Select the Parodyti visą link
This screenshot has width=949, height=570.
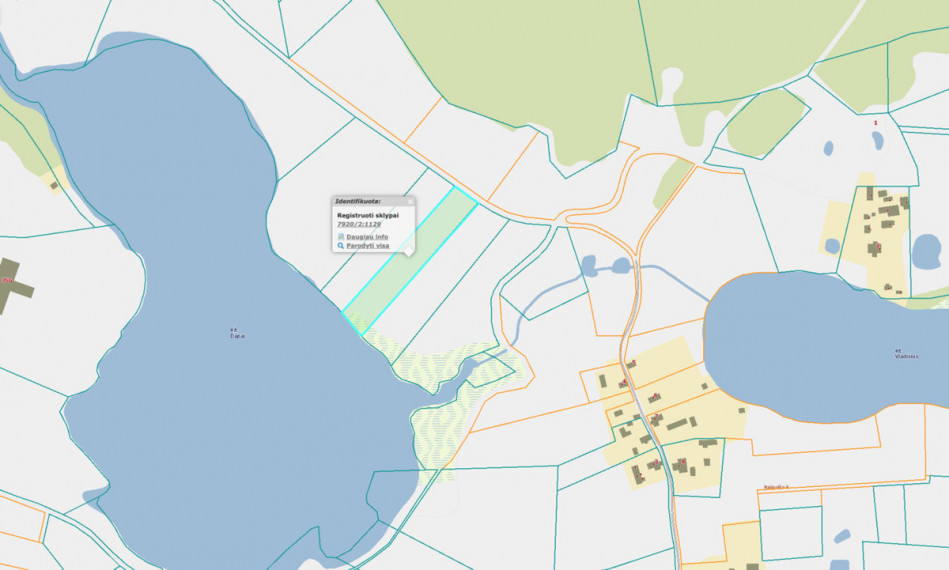click(x=367, y=246)
